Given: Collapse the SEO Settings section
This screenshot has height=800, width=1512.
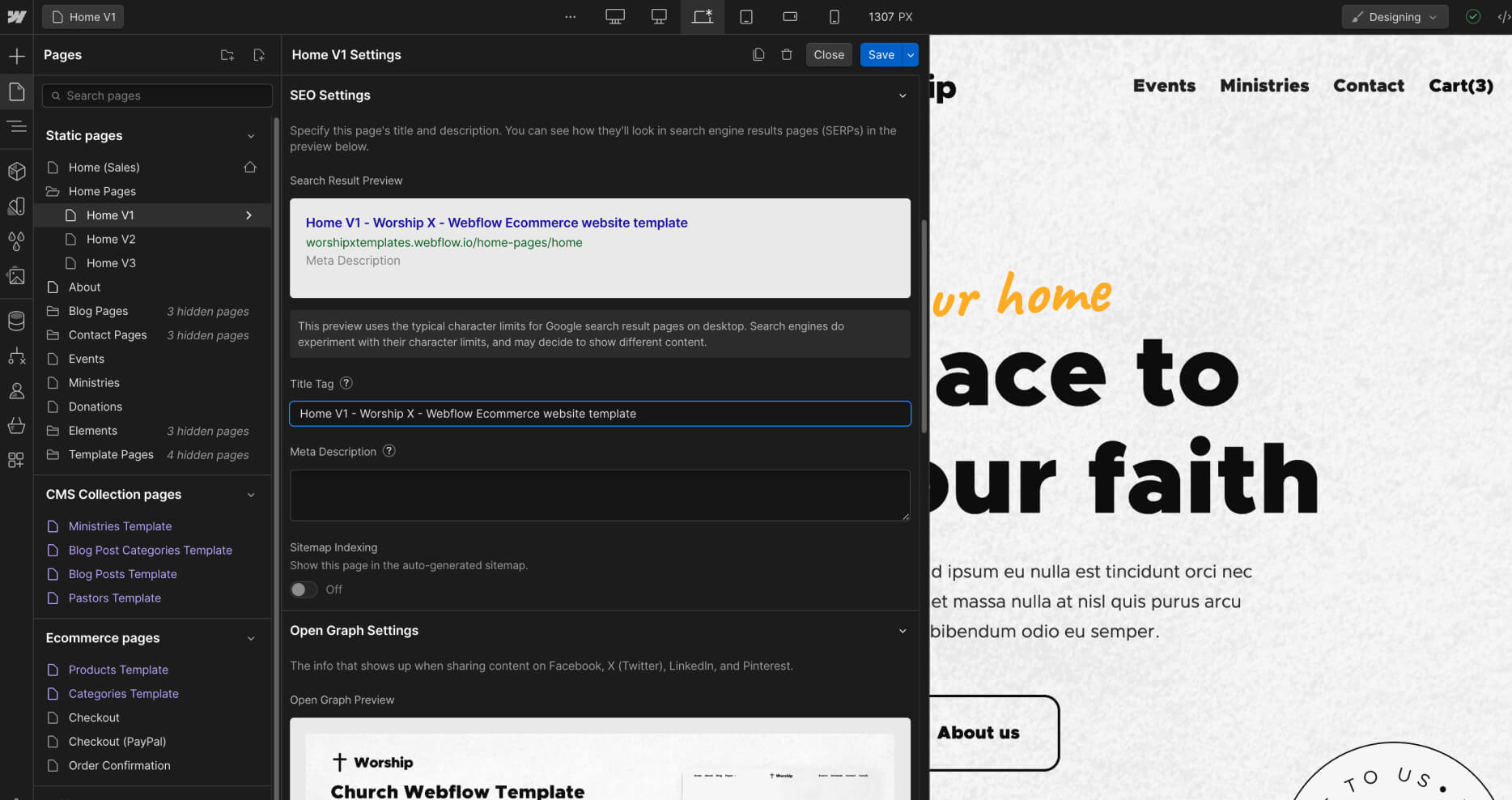Looking at the screenshot, I should 903,95.
